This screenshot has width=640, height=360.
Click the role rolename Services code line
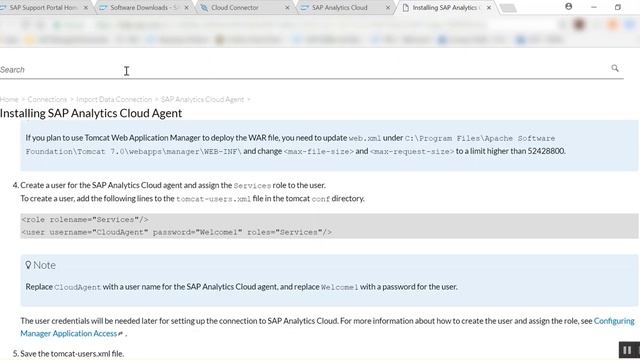[x=85, y=220]
